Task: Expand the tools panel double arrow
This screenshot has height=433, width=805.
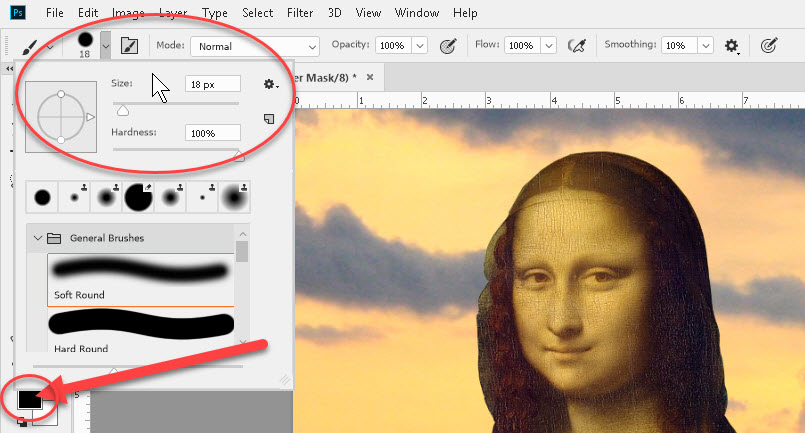Action: (x=9, y=68)
